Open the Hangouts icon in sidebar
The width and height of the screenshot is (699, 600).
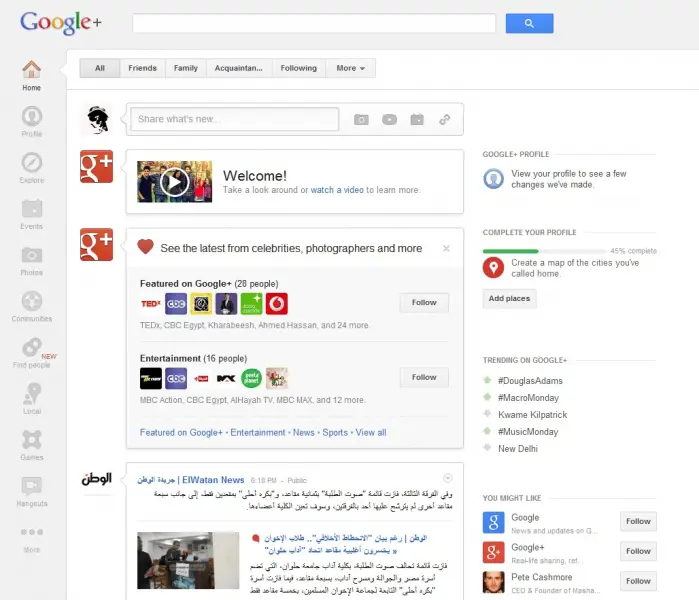pos(32,486)
